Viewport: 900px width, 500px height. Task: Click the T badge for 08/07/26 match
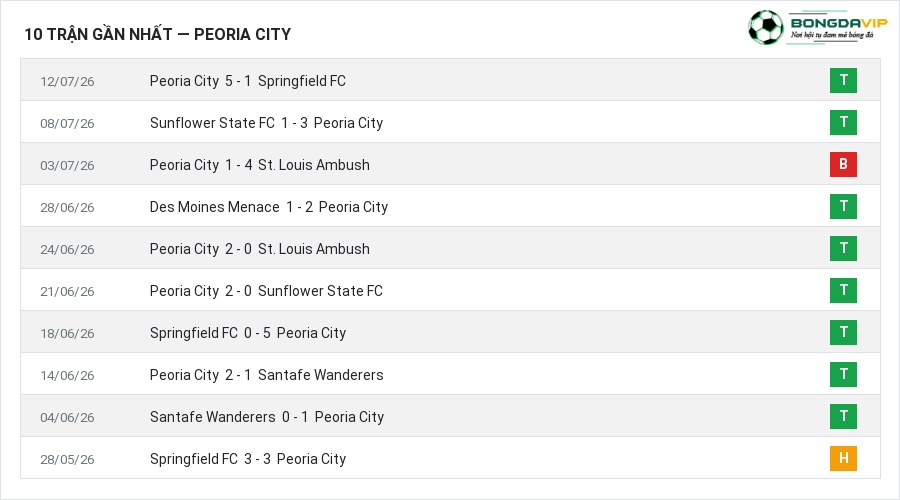(x=843, y=122)
